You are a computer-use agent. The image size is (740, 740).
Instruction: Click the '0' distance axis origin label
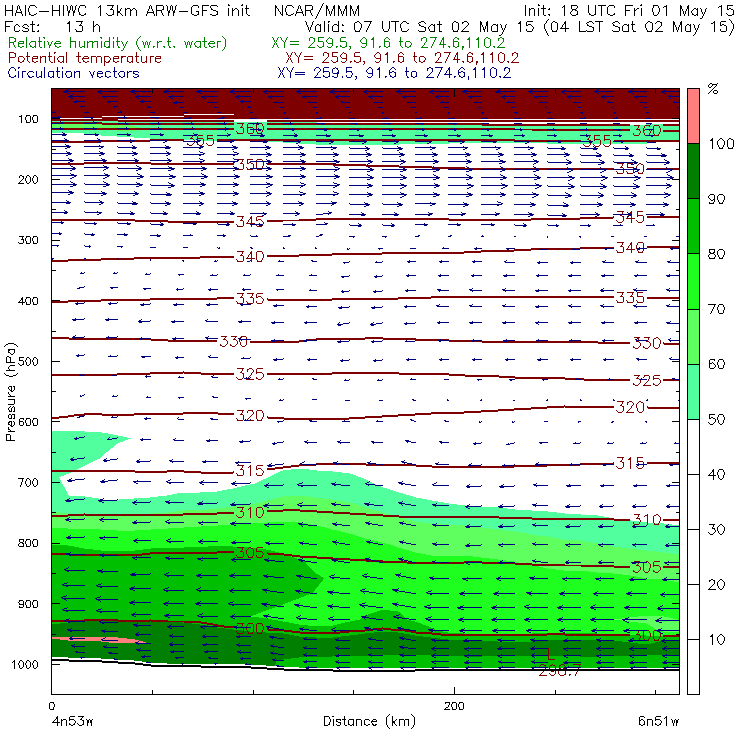pos(52,706)
